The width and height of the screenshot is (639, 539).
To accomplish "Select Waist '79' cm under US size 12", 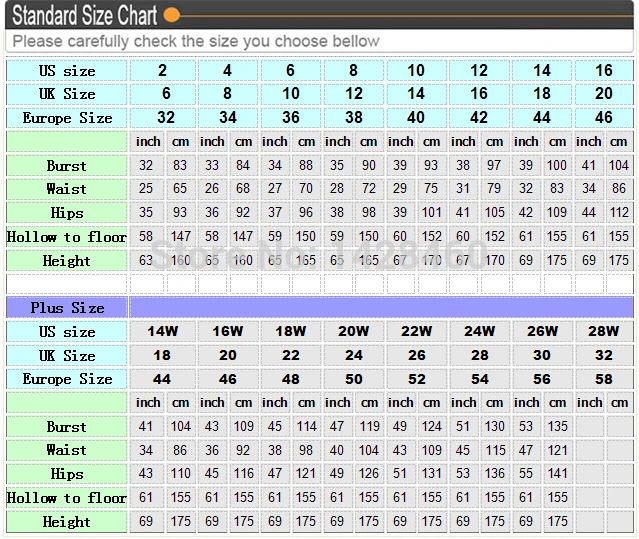I will 494,188.
